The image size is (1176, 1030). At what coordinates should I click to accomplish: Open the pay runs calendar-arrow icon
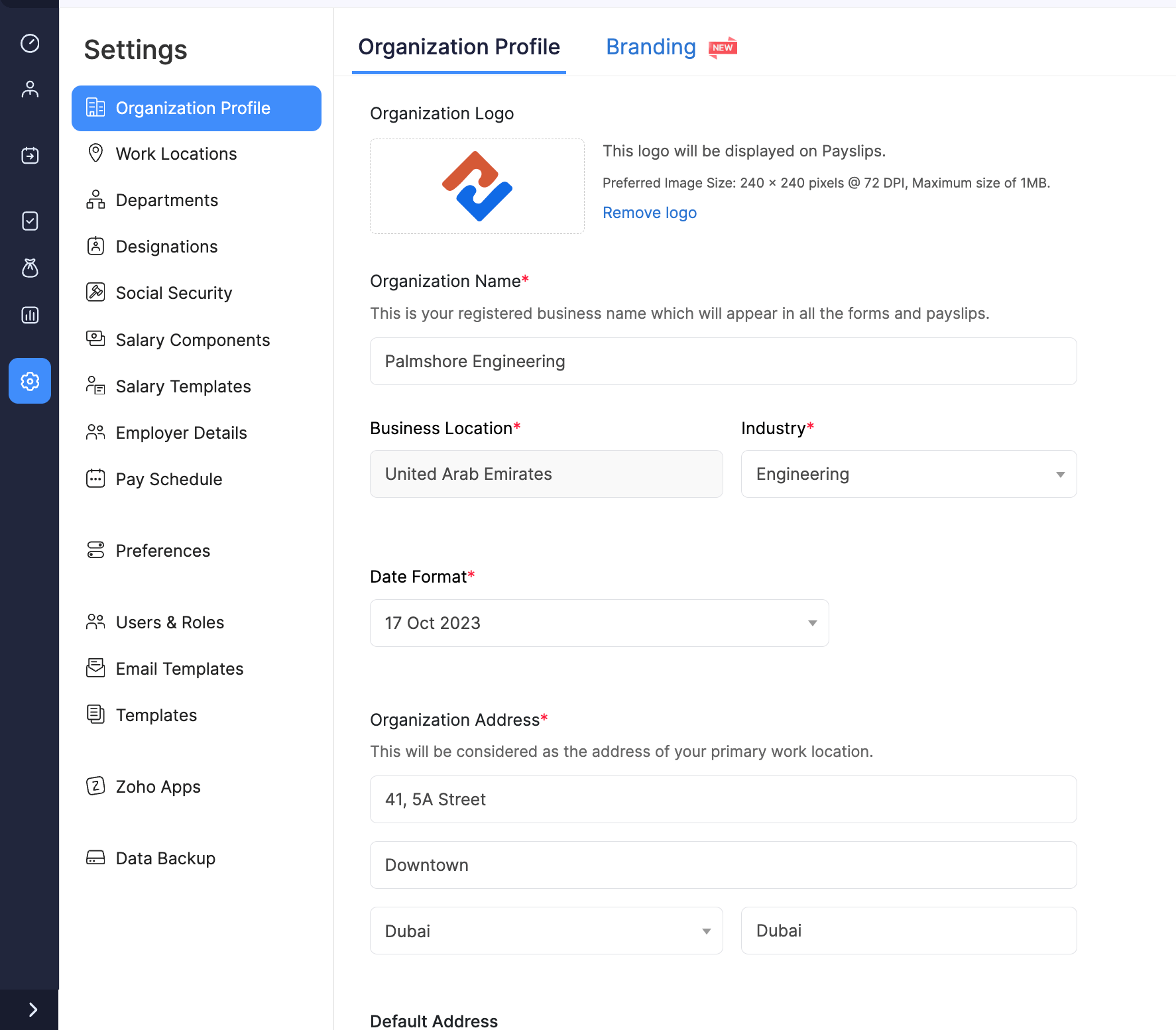pos(30,155)
